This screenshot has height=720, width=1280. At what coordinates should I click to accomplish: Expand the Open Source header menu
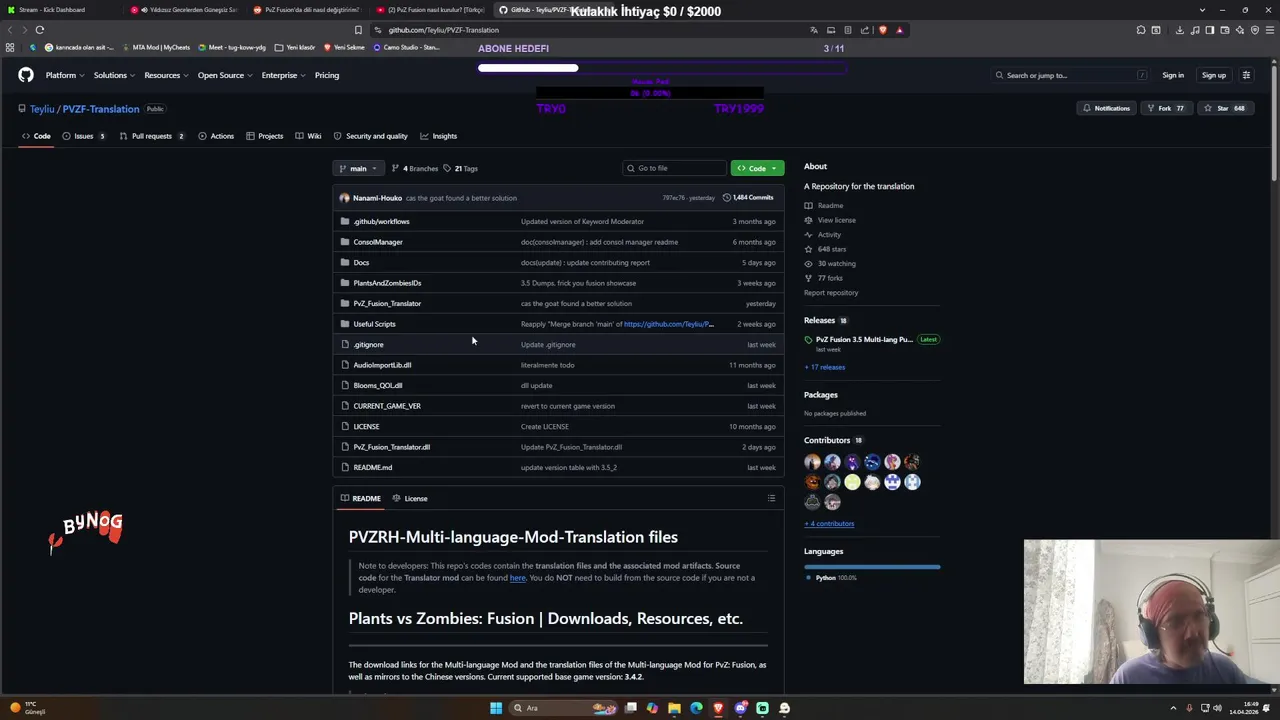[x=224, y=75]
